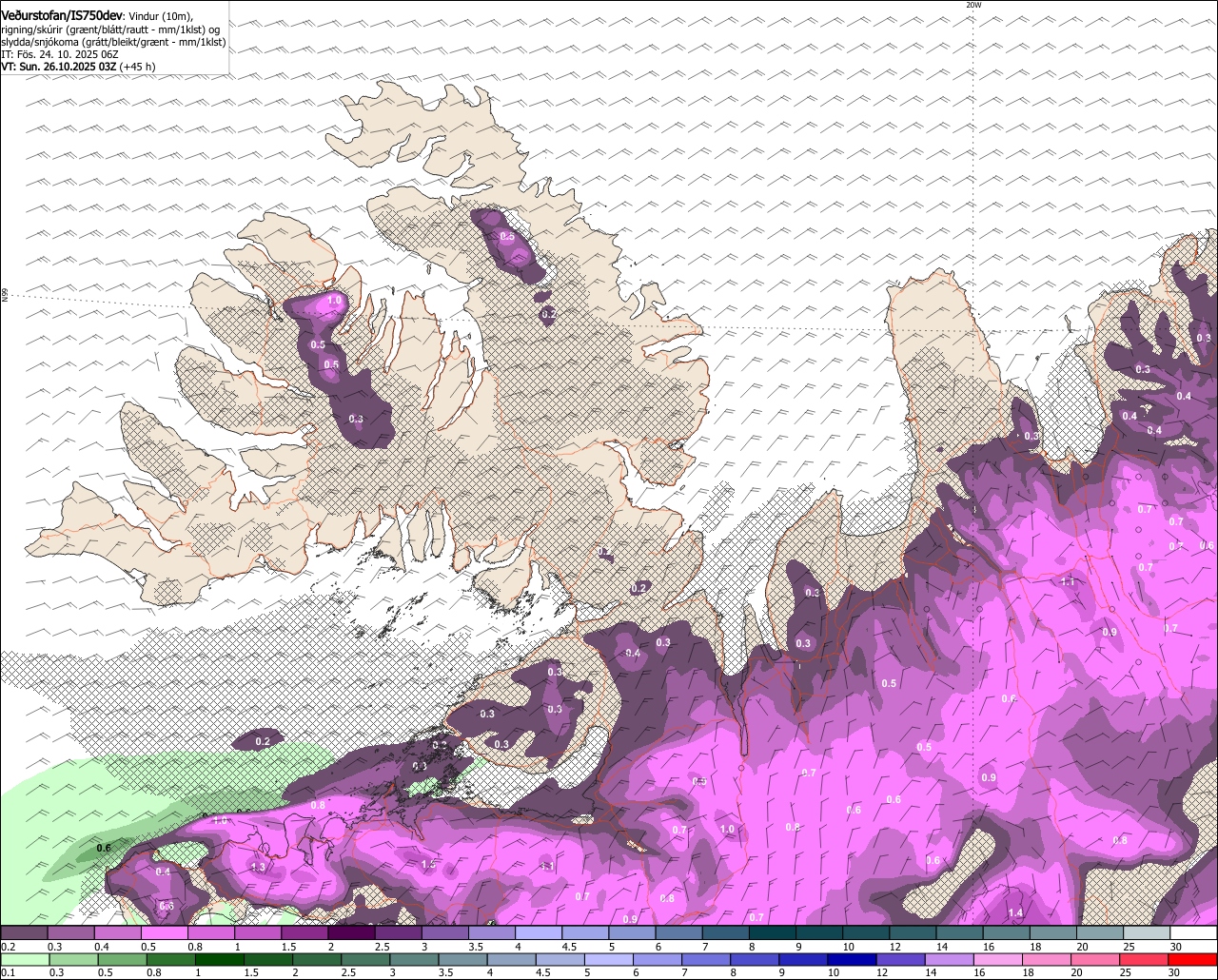Click the '0.1' label in the bottom legend row
This screenshot has width=1218, height=980.
pos(7,973)
